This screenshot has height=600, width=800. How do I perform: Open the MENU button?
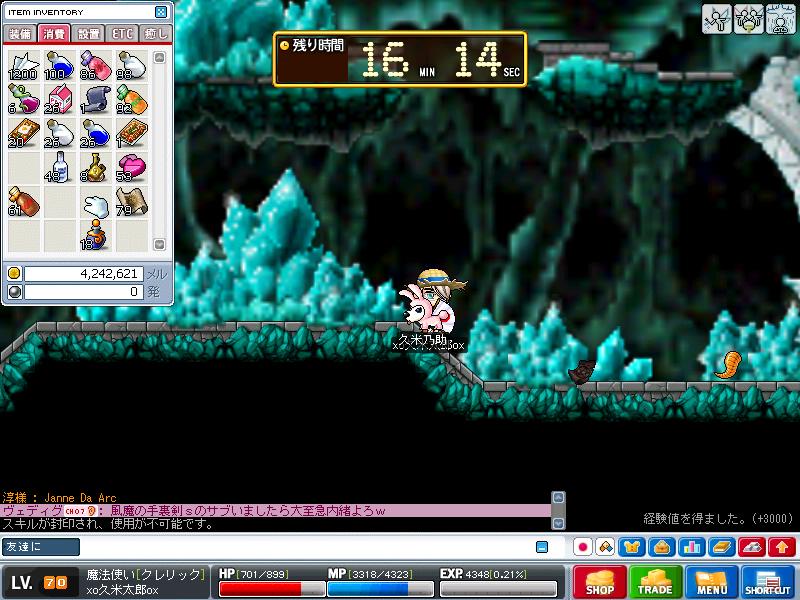(712, 582)
